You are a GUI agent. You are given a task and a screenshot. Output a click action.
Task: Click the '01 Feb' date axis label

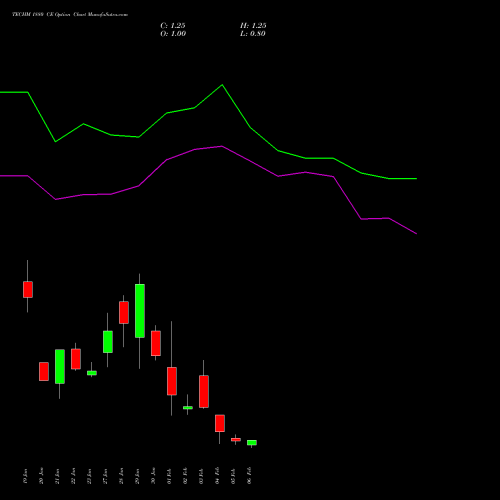point(170,476)
